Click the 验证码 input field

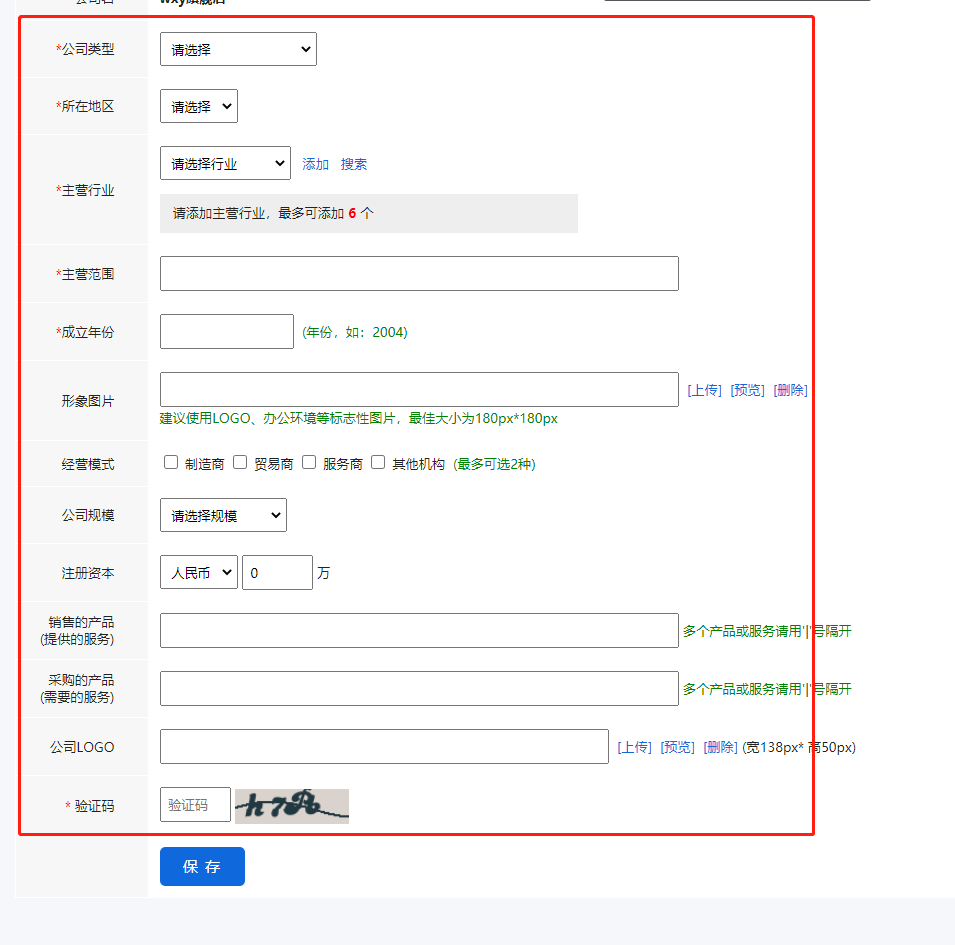195,805
